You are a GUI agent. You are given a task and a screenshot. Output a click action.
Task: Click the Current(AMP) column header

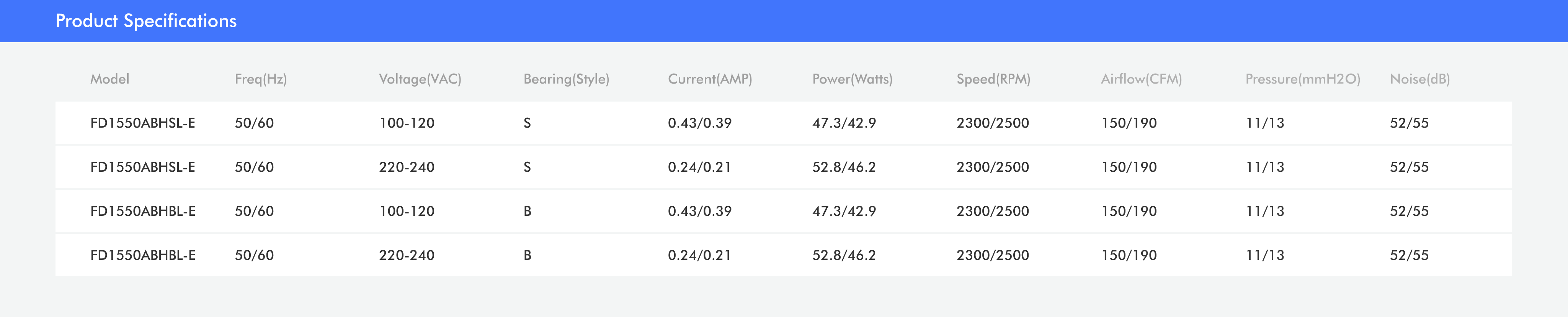(710, 79)
